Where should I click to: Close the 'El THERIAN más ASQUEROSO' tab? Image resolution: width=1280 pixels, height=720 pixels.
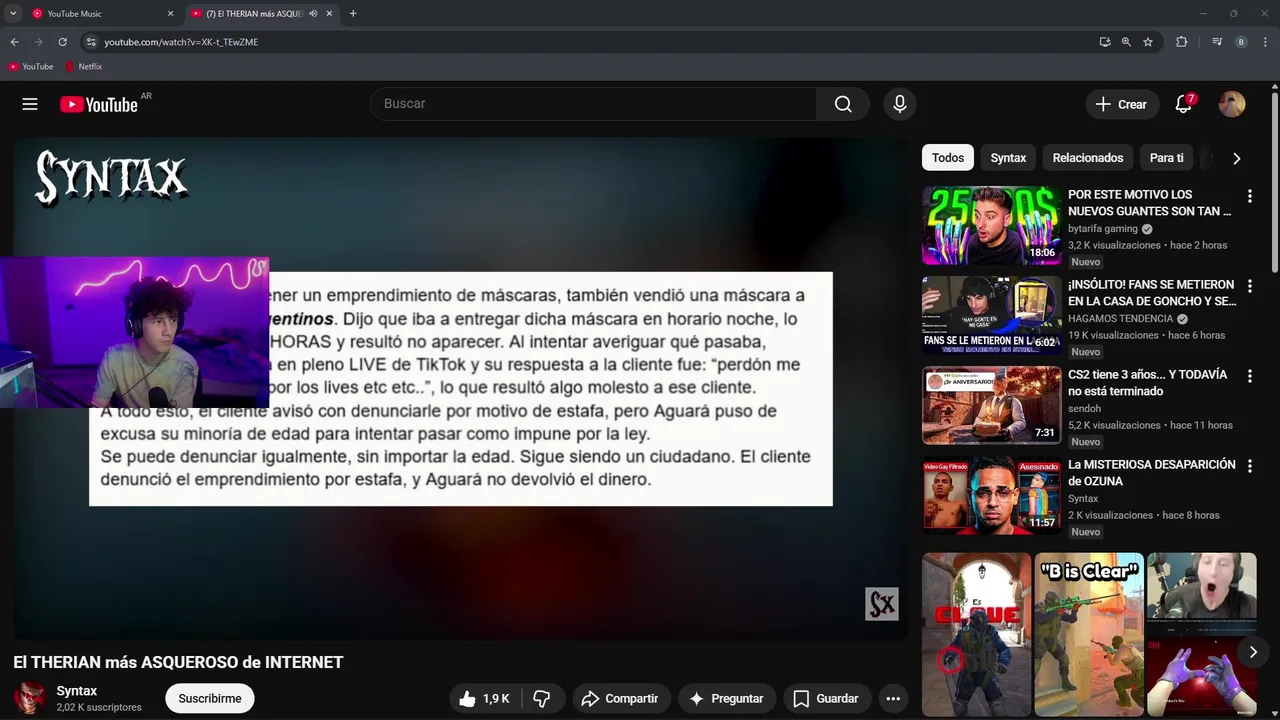(328, 14)
